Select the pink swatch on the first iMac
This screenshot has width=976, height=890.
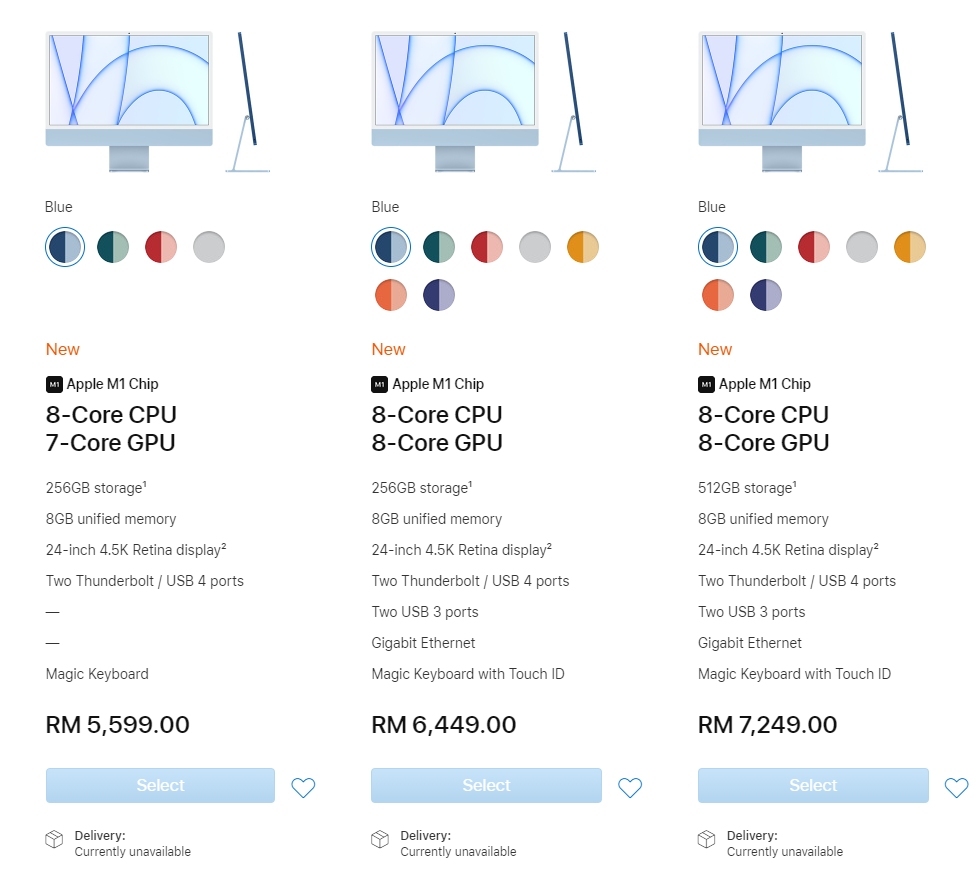click(x=160, y=246)
